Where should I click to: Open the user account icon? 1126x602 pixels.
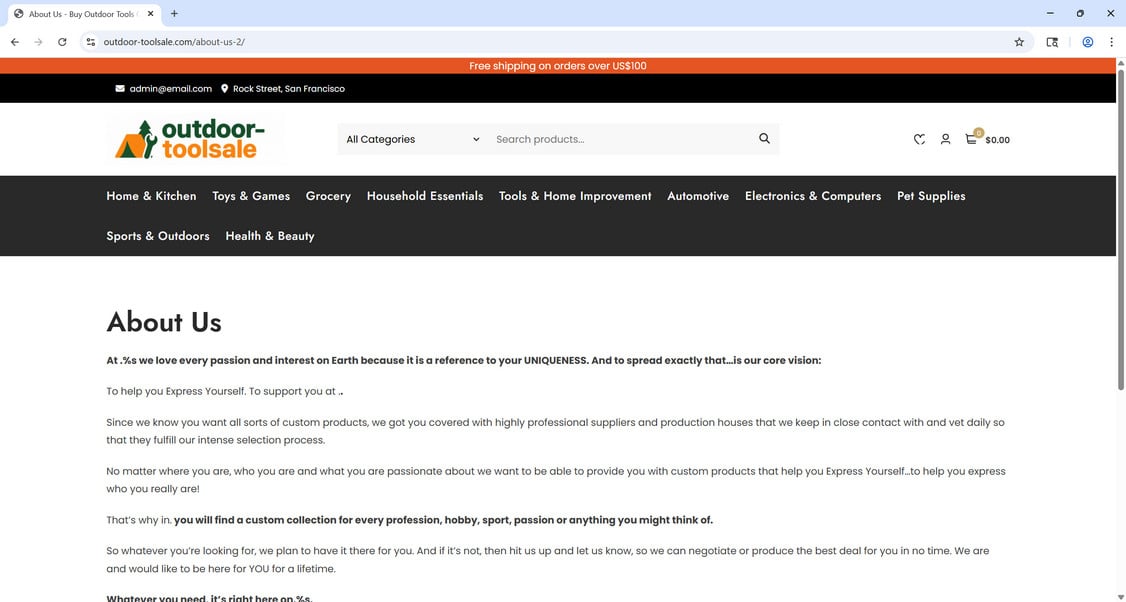click(945, 139)
